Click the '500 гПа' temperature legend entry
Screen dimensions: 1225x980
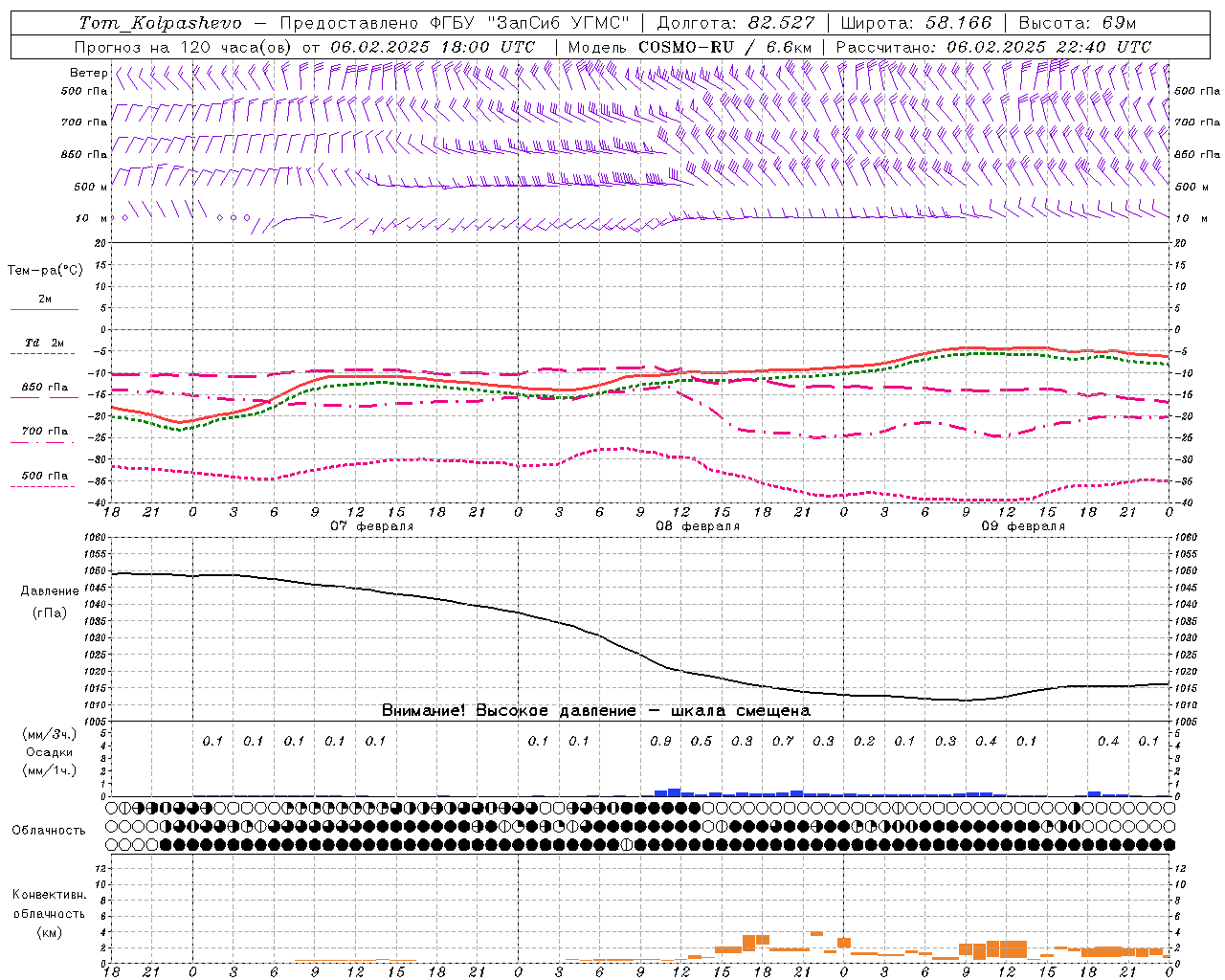[x=45, y=476]
